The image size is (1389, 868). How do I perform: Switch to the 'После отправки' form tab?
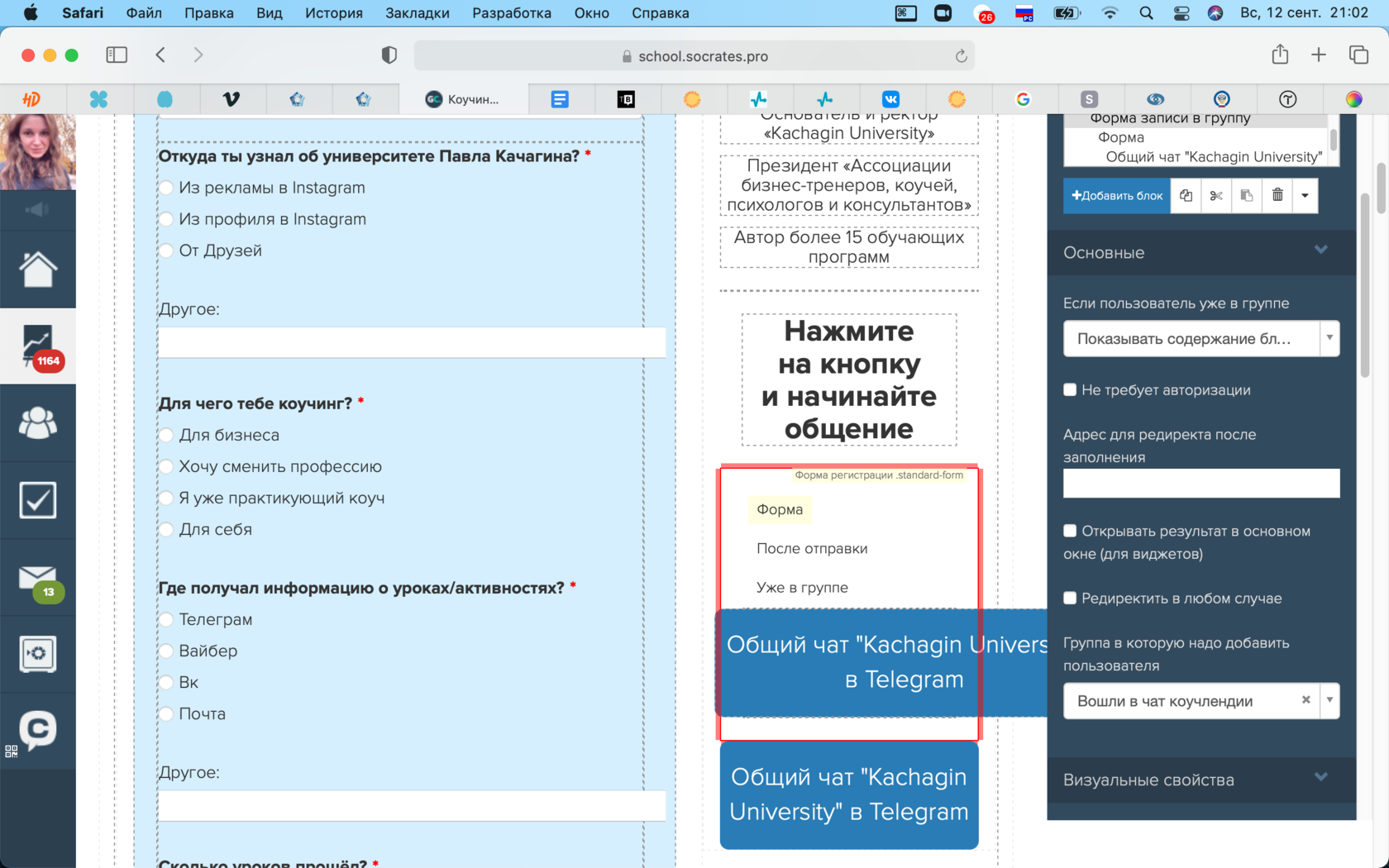(x=811, y=549)
